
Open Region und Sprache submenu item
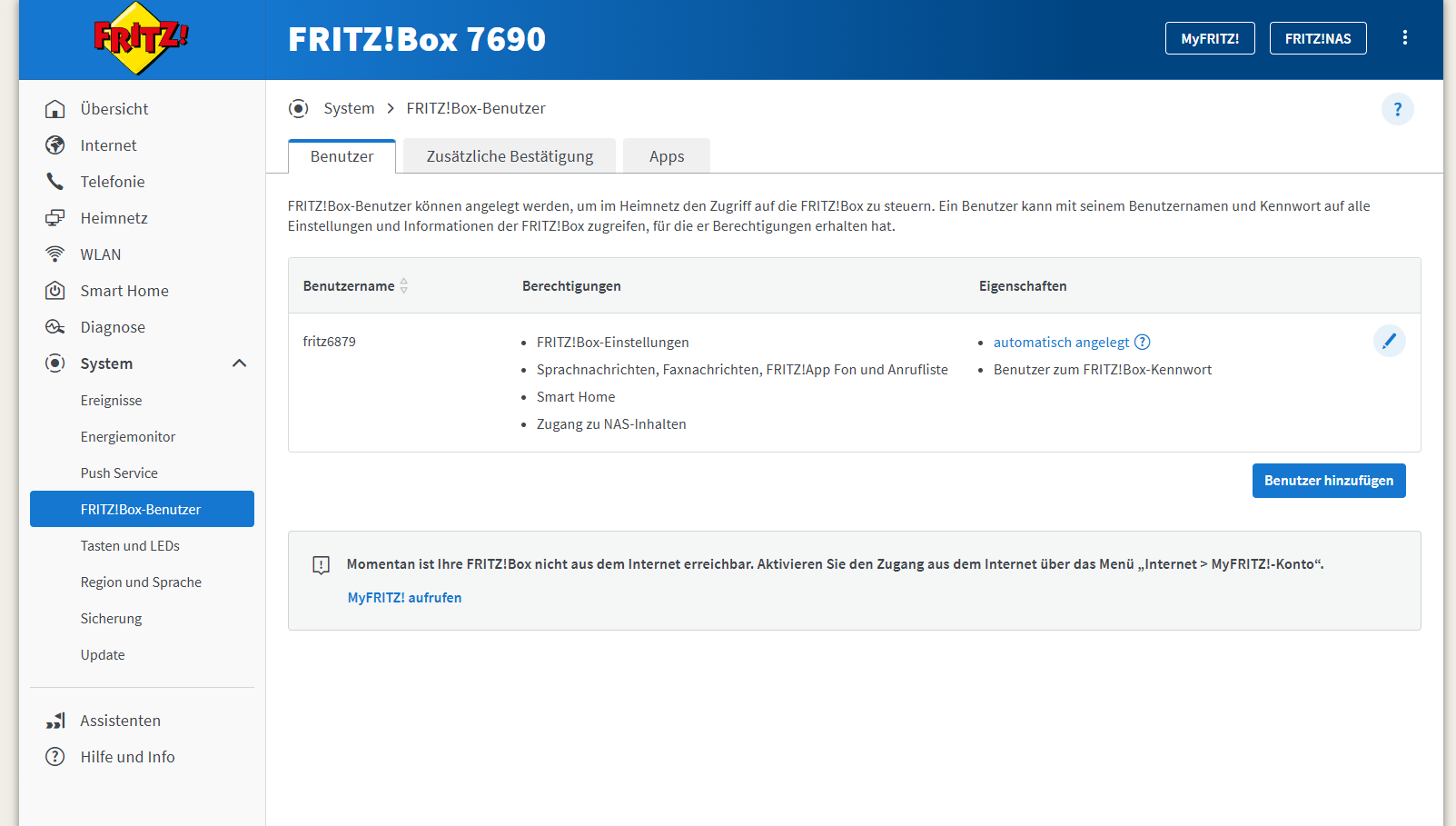click(x=141, y=582)
